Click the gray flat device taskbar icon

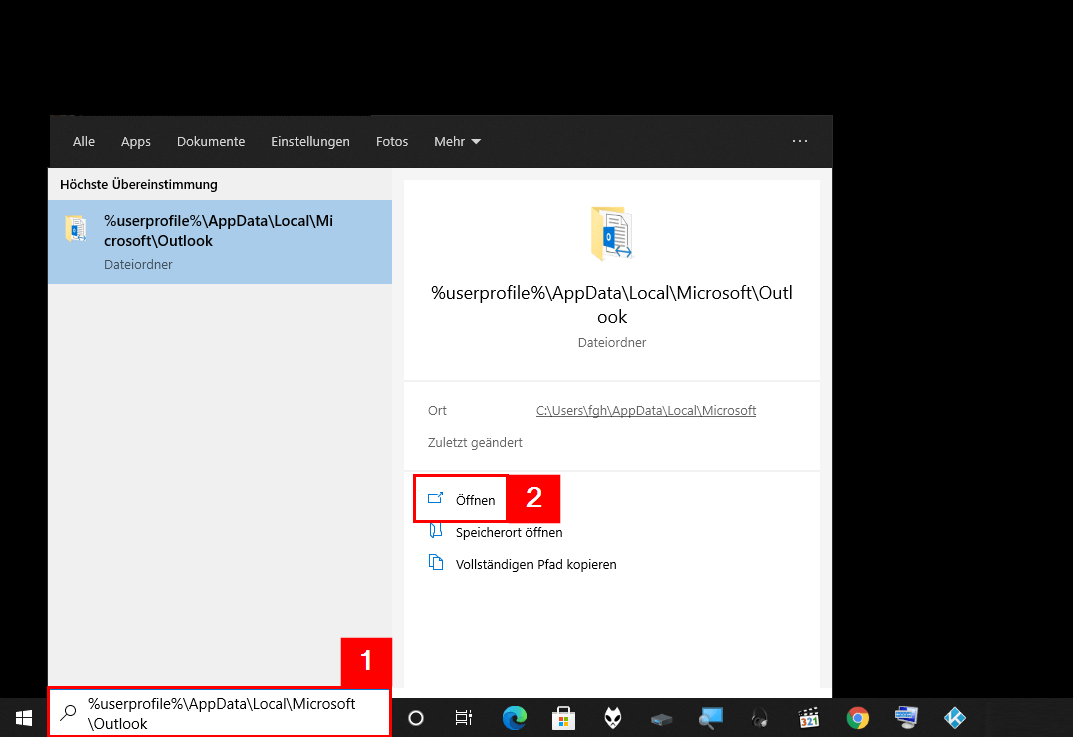coord(662,719)
